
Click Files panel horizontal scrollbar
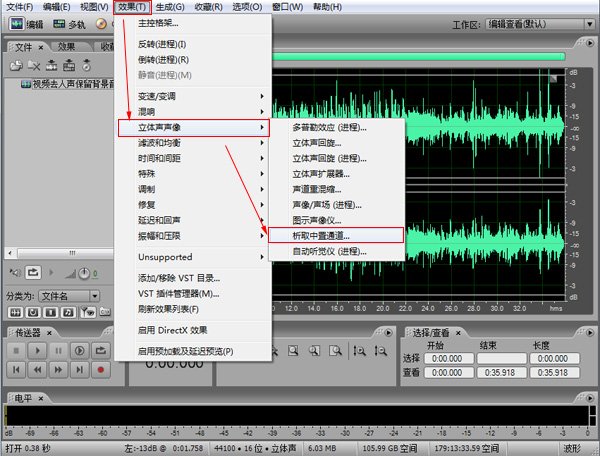[x=59, y=253]
